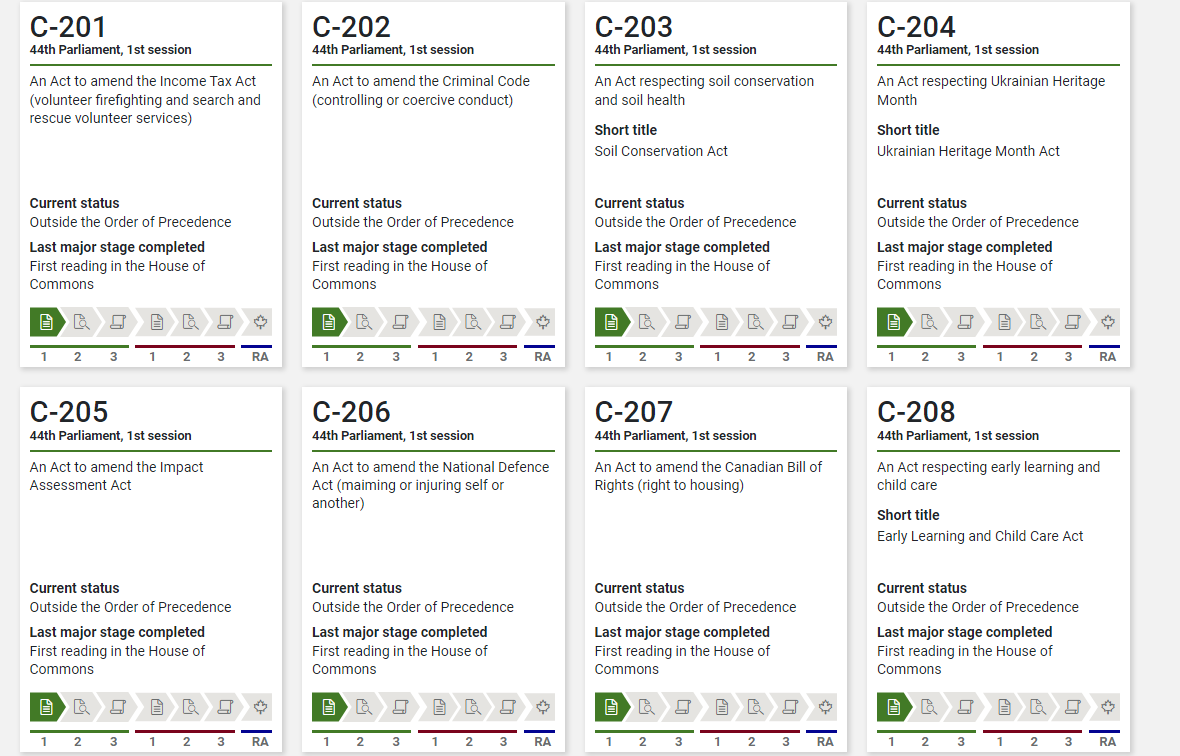The image size is (1180, 756).
Task: Click C-201's green House first reading icon
Action: click(46, 322)
